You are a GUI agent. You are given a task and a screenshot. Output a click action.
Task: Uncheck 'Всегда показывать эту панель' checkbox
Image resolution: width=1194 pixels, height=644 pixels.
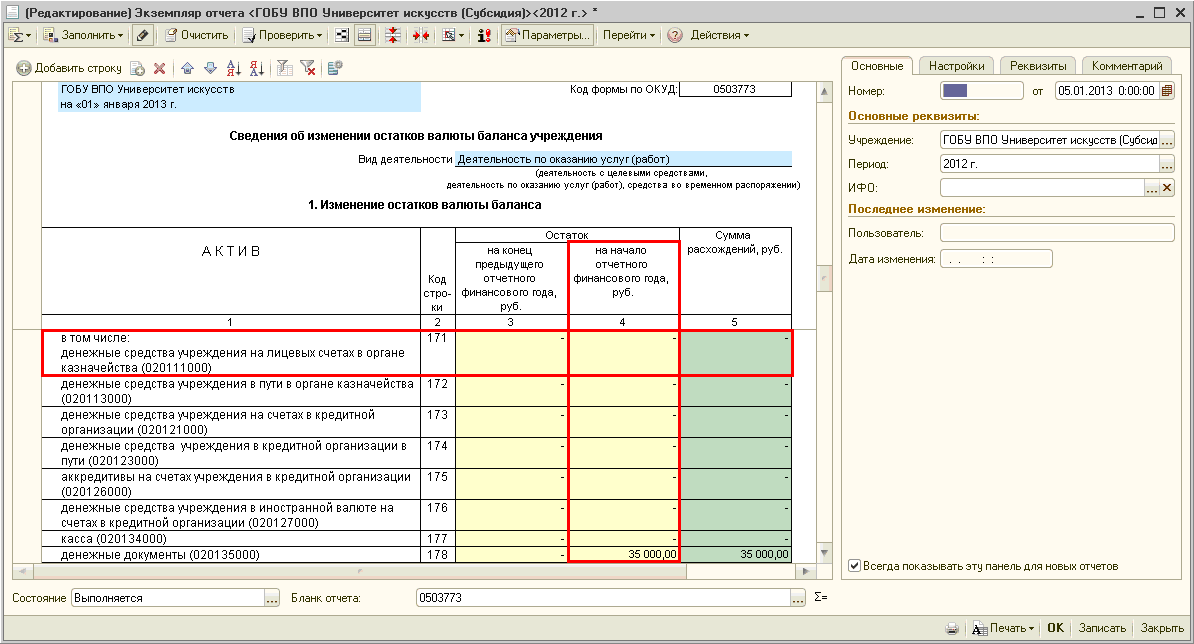coord(854,566)
